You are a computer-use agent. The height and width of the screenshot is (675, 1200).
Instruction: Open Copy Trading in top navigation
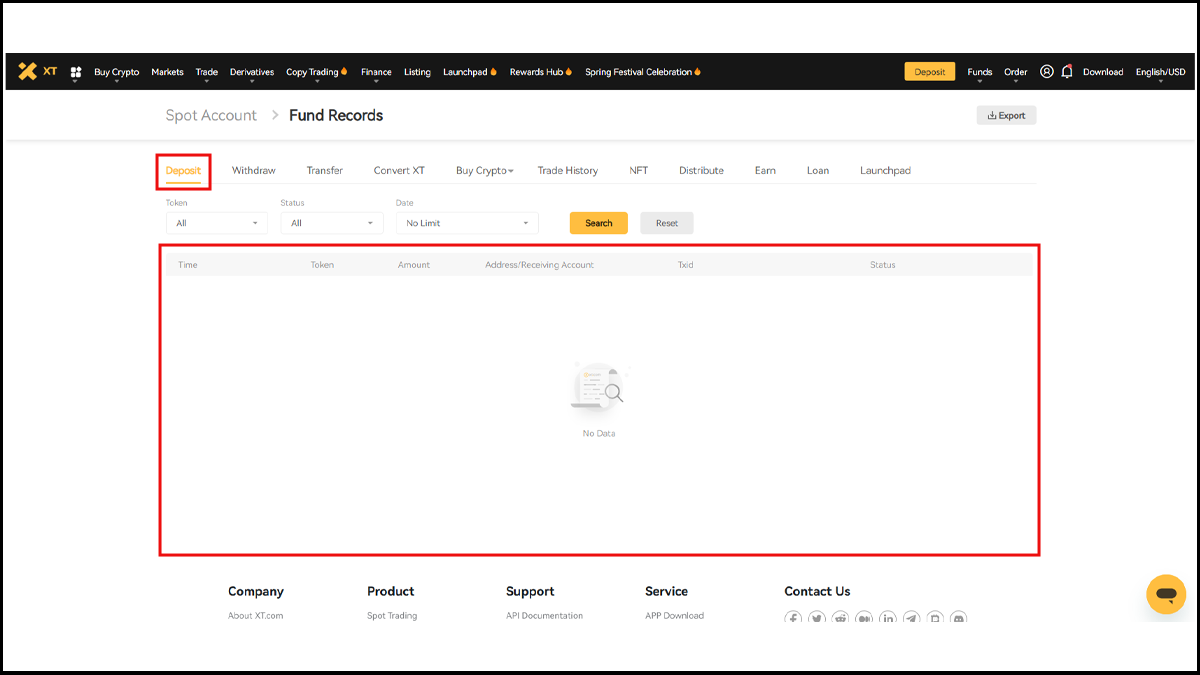pyautogui.click(x=317, y=72)
